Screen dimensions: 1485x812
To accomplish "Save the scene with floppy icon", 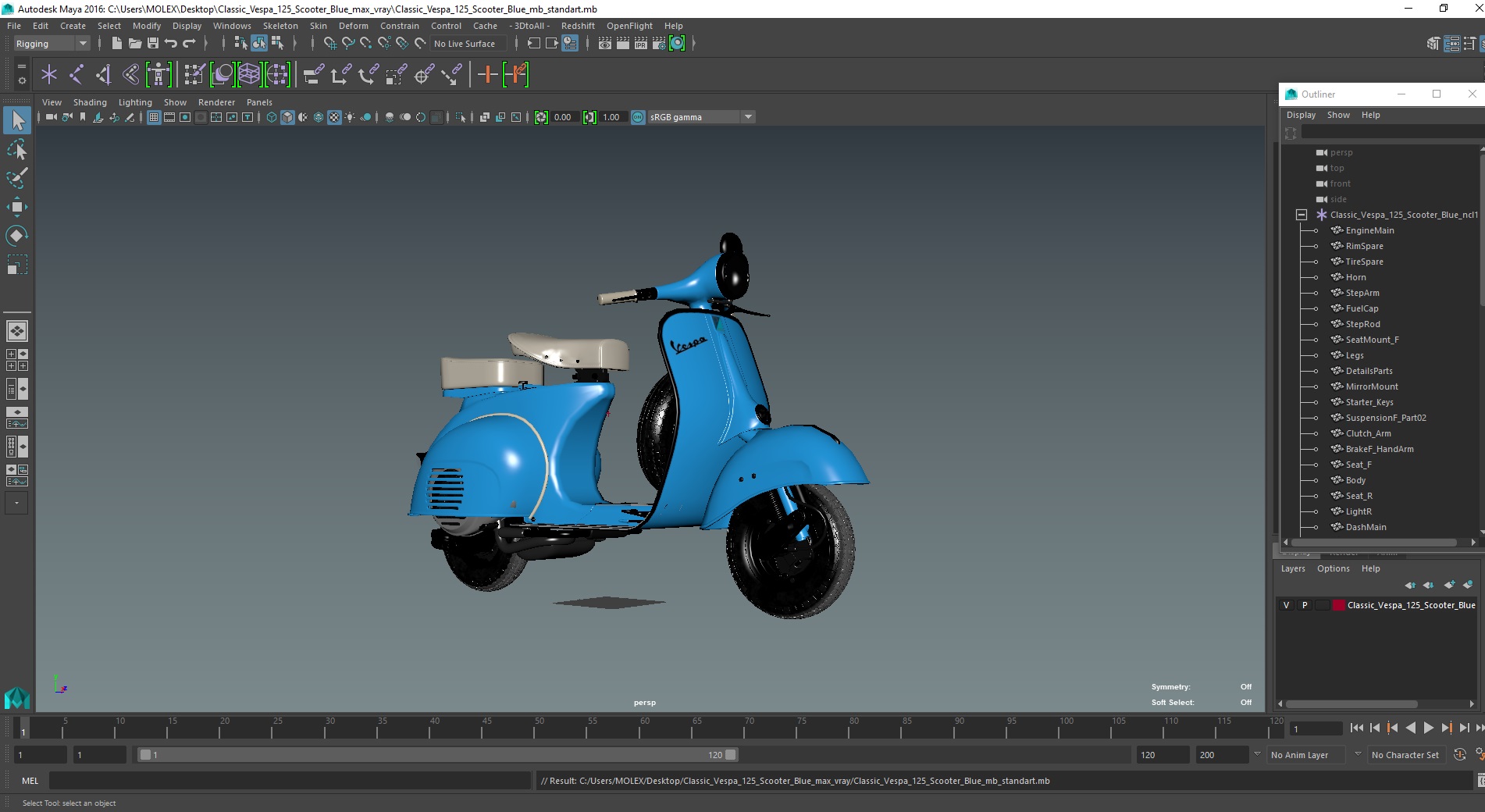I will 153,44.
